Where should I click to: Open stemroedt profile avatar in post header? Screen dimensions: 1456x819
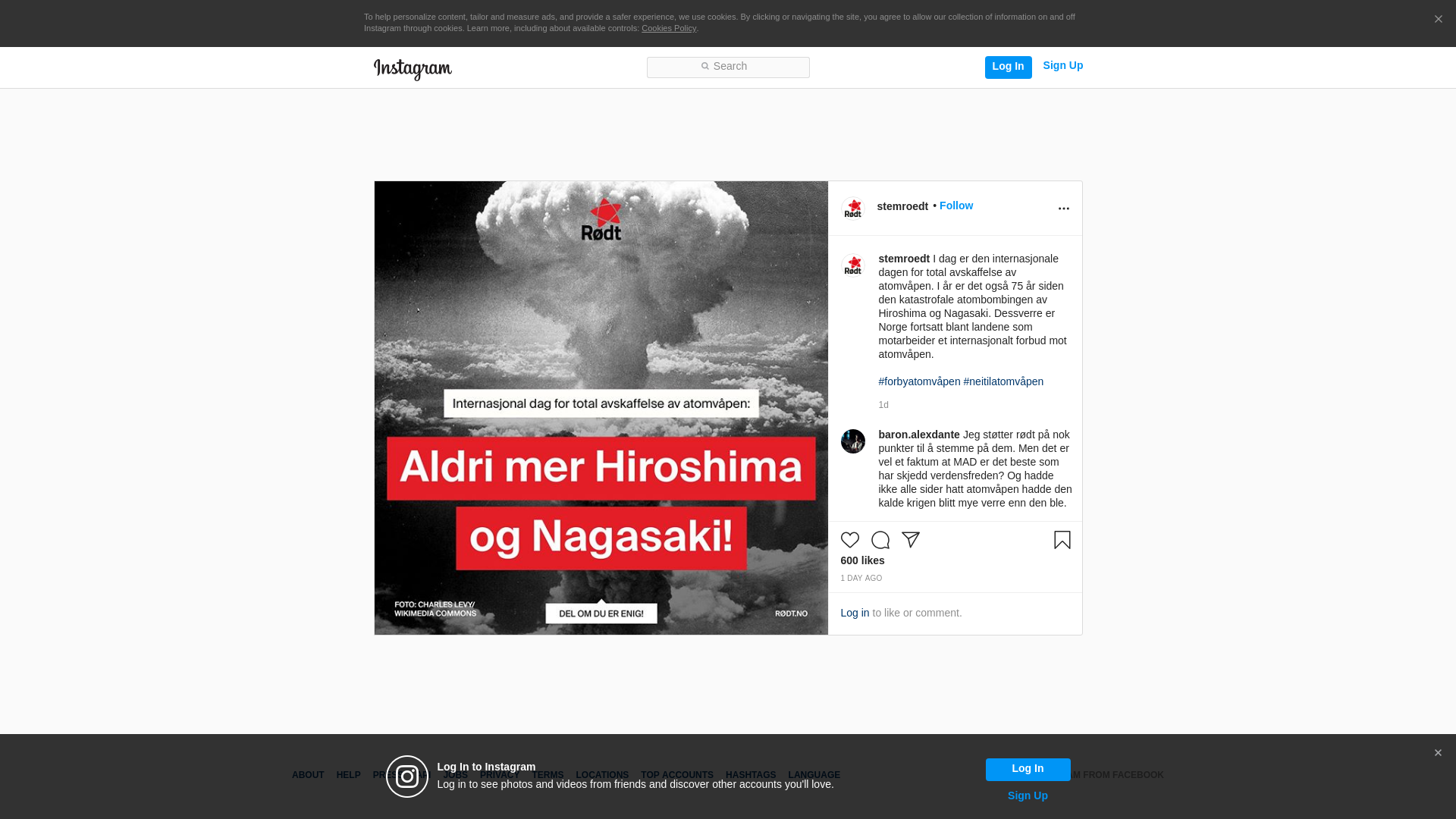pyautogui.click(x=852, y=208)
